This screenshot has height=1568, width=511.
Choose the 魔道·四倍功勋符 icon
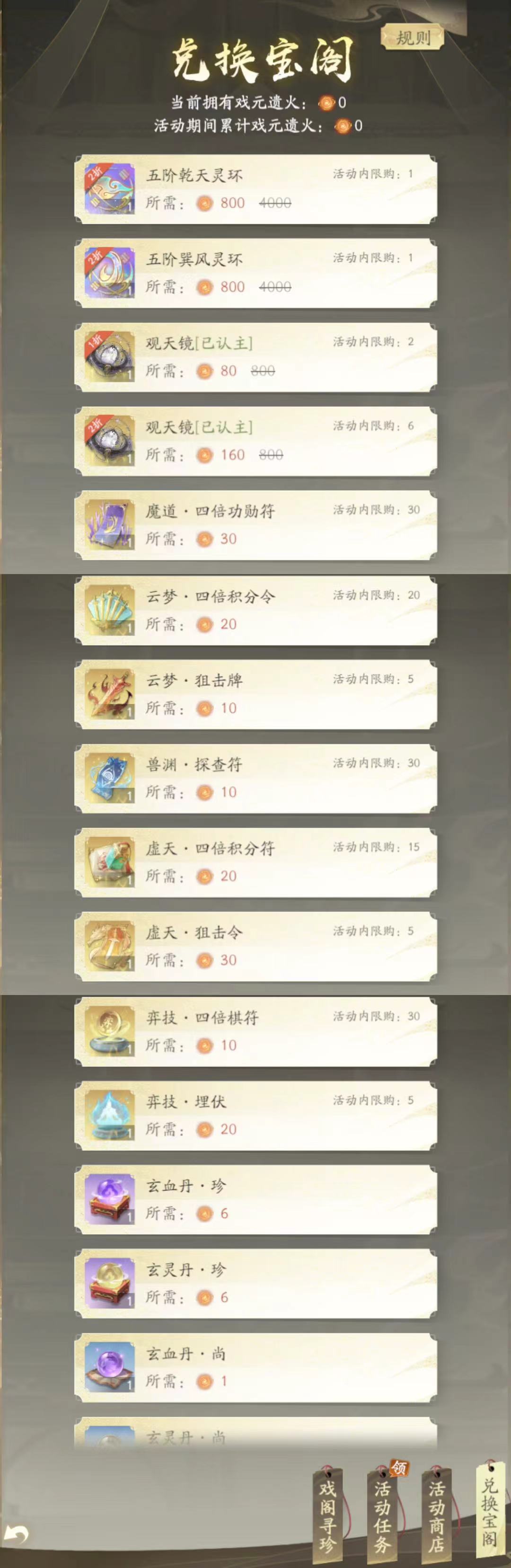click(109, 525)
